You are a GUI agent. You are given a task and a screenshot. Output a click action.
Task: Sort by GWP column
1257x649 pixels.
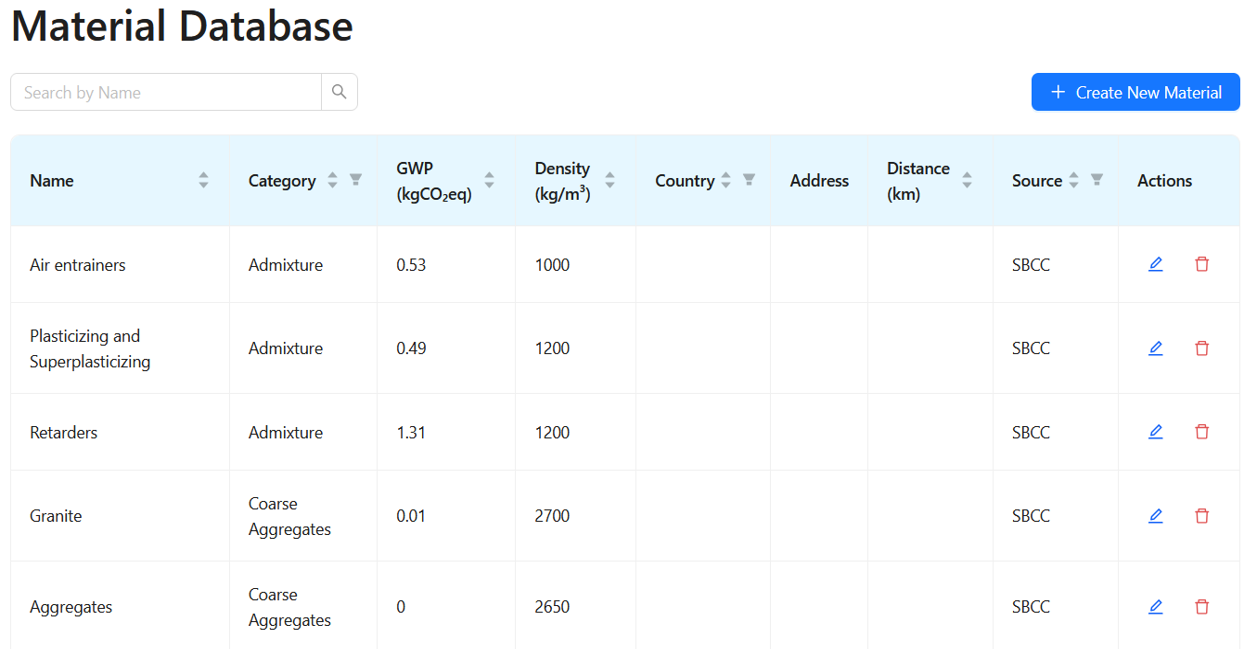point(489,181)
